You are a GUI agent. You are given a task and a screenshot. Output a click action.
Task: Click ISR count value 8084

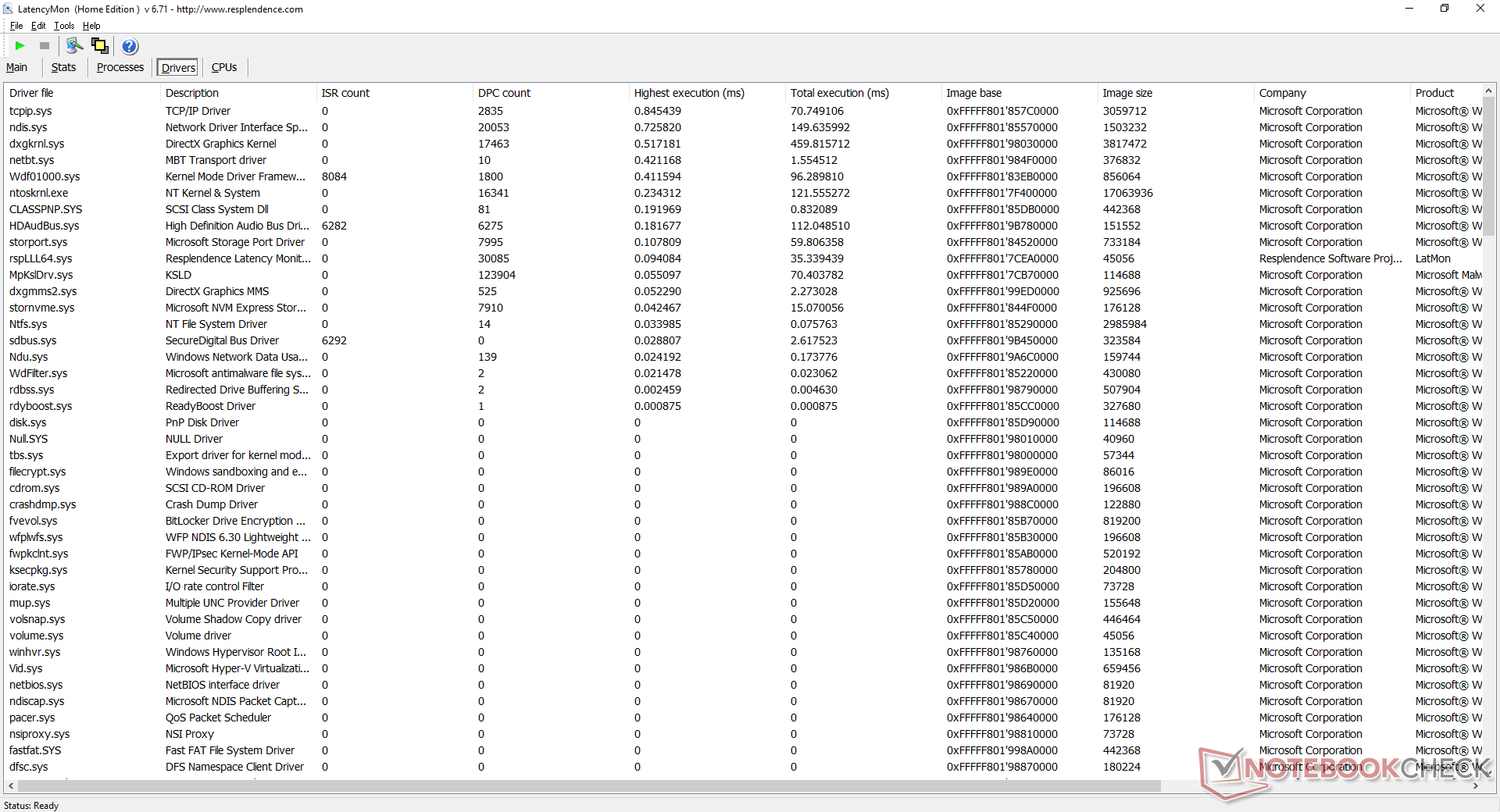click(334, 176)
